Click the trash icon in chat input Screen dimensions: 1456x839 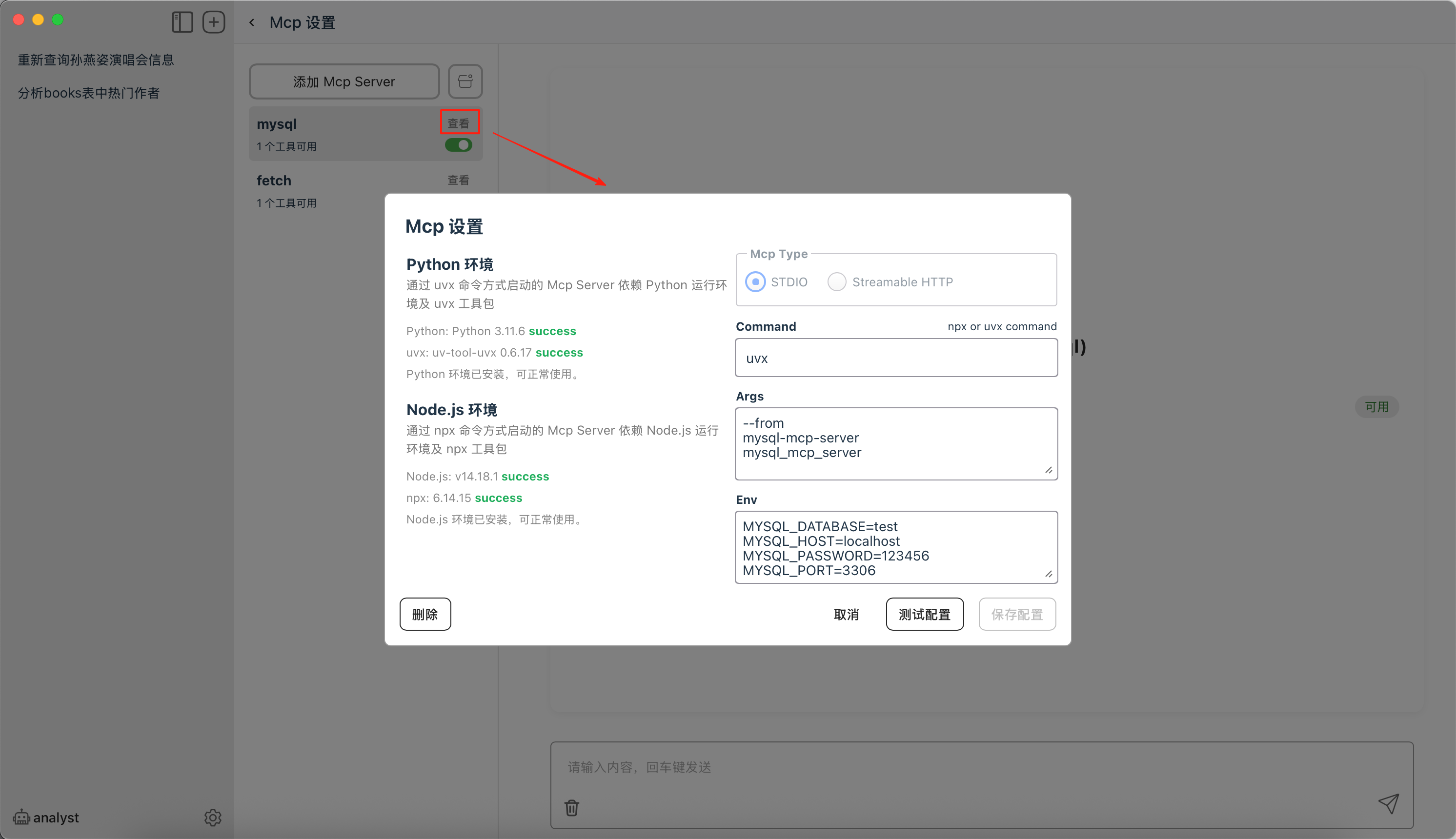(571, 807)
